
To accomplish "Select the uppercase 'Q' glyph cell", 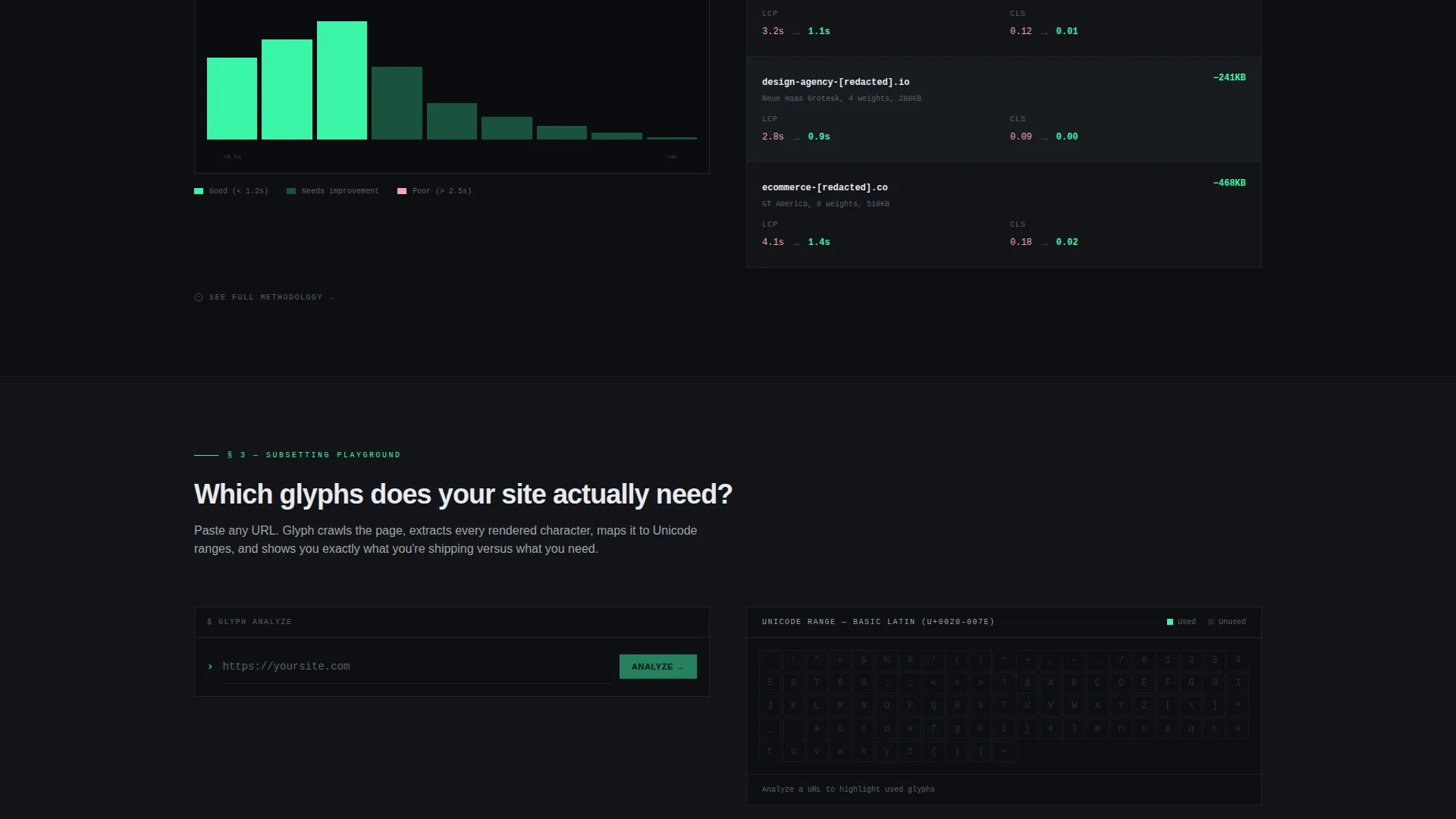I will [x=934, y=705].
